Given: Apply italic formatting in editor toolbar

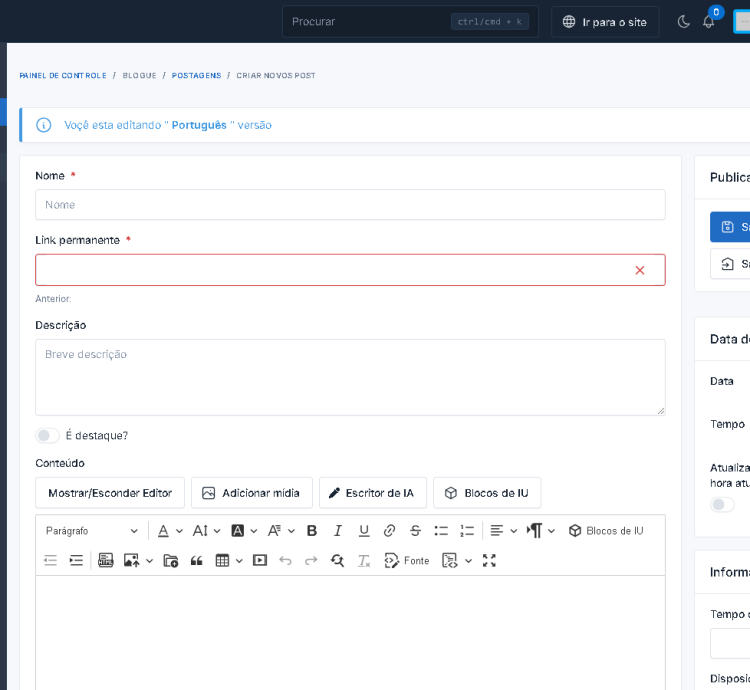Looking at the screenshot, I should pos(338,531).
